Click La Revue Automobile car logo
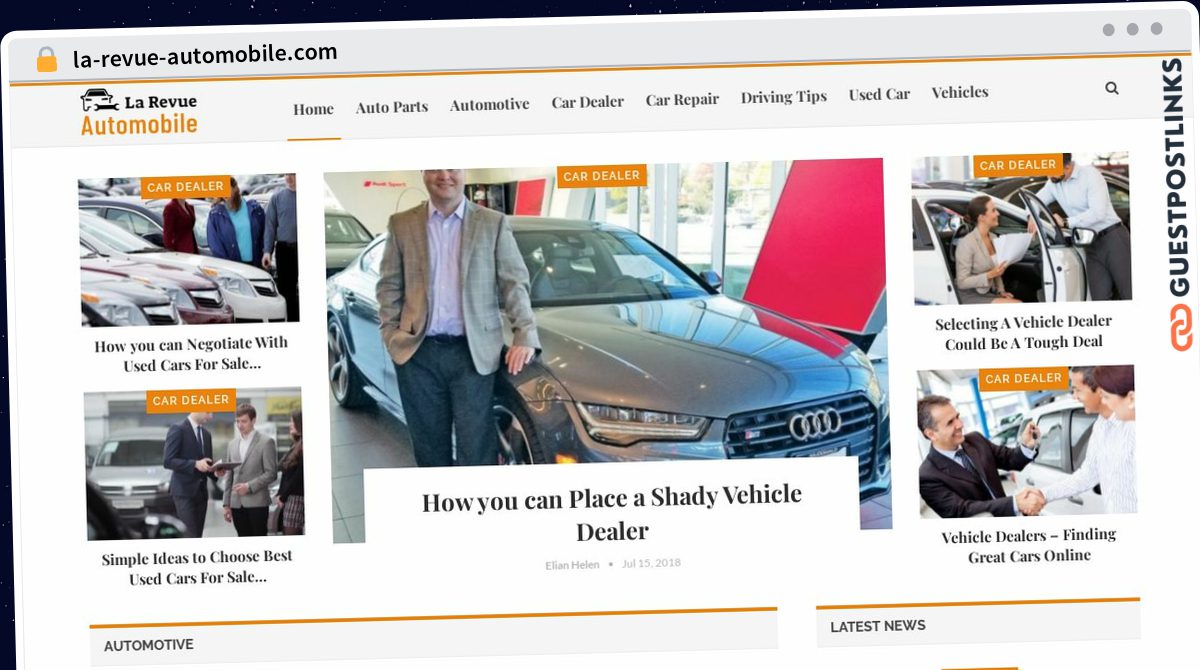Image resolution: width=1200 pixels, height=670 pixels. [139, 112]
